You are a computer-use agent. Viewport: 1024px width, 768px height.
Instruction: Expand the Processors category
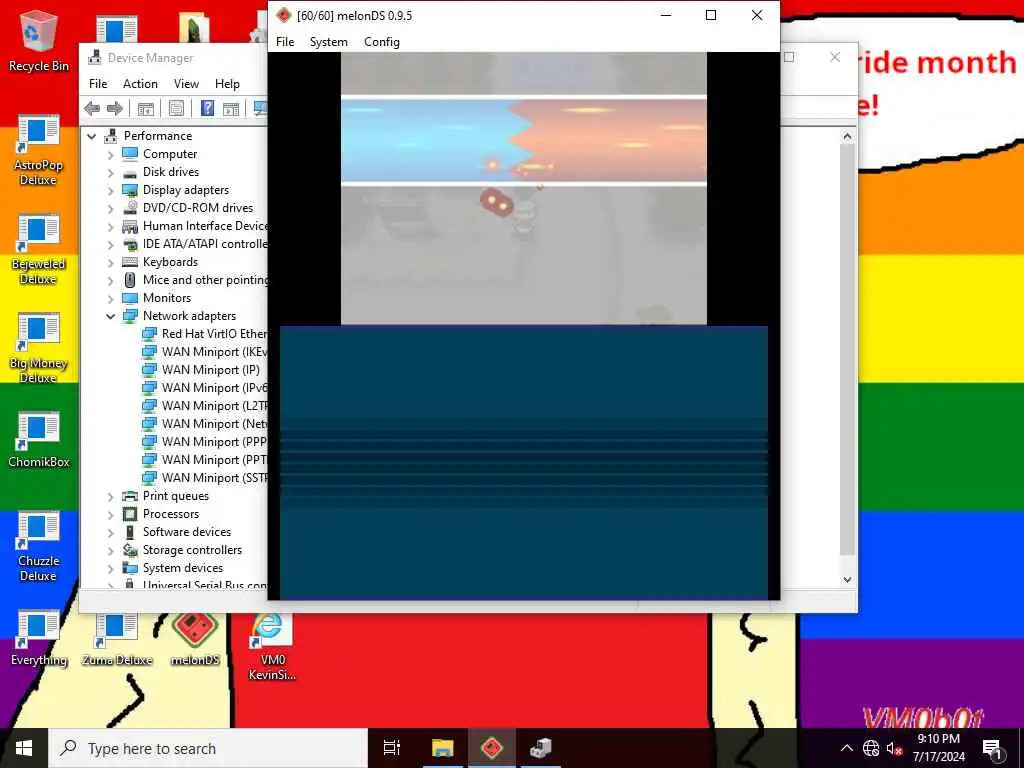(x=110, y=515)
